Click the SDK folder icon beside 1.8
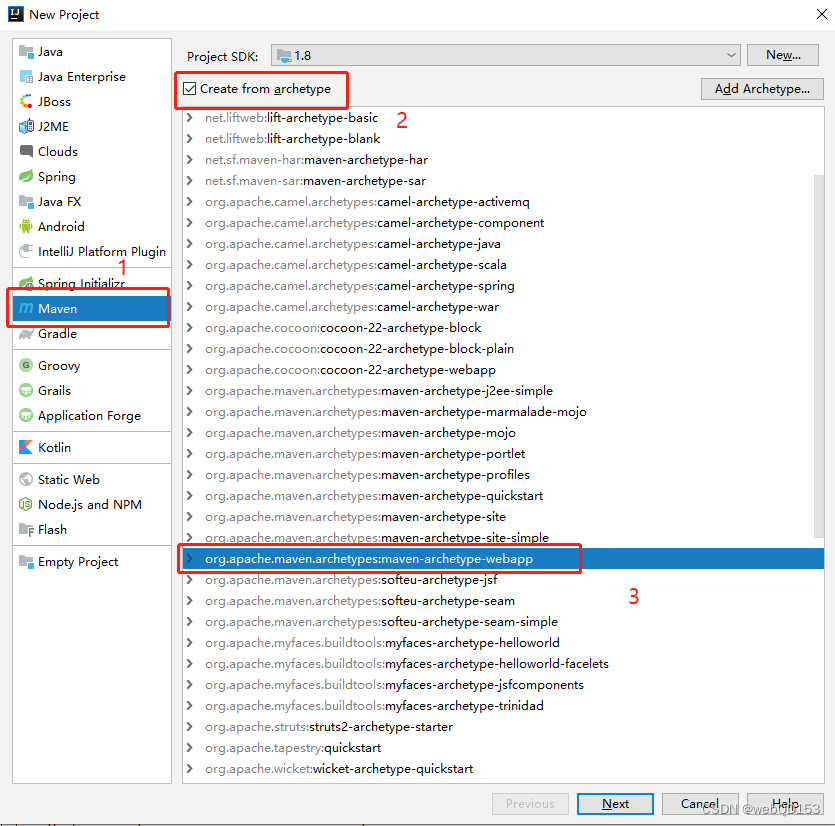 pos(284,55)
